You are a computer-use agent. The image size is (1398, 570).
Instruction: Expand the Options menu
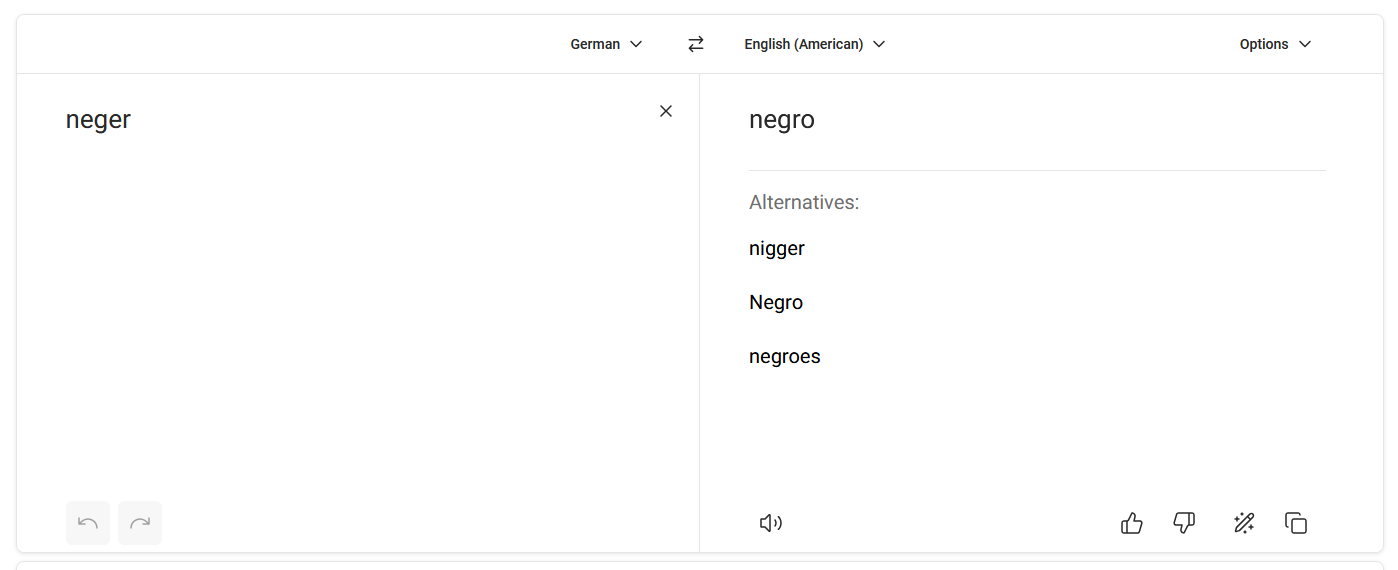[x=1274, y=44]
